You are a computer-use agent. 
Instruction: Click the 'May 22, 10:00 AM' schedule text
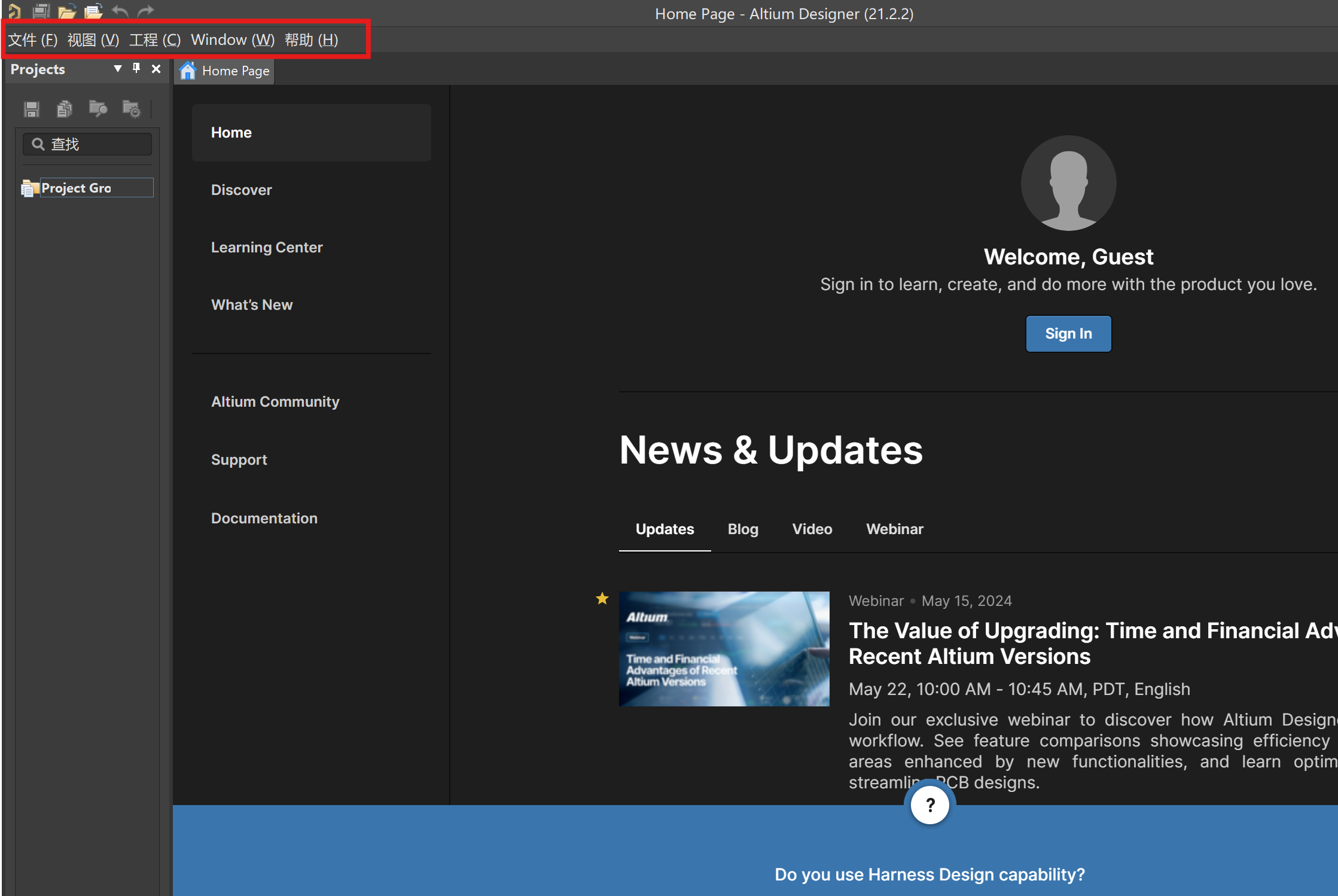click(1020, 690)
